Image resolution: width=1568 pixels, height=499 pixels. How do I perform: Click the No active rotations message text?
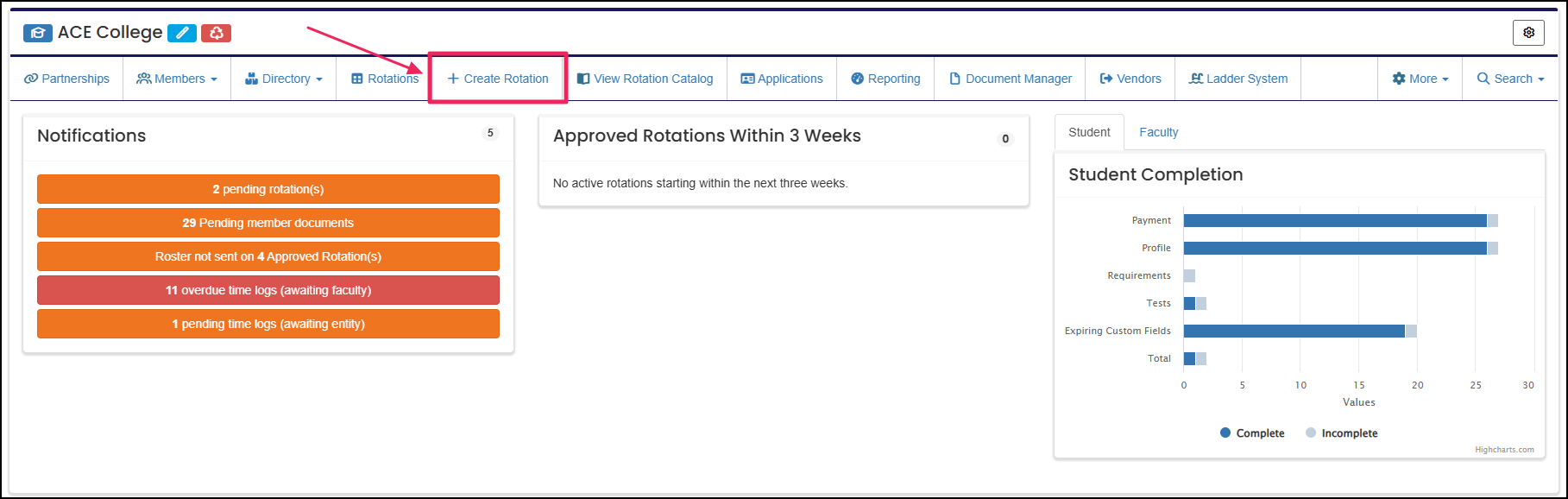[700, 183]
